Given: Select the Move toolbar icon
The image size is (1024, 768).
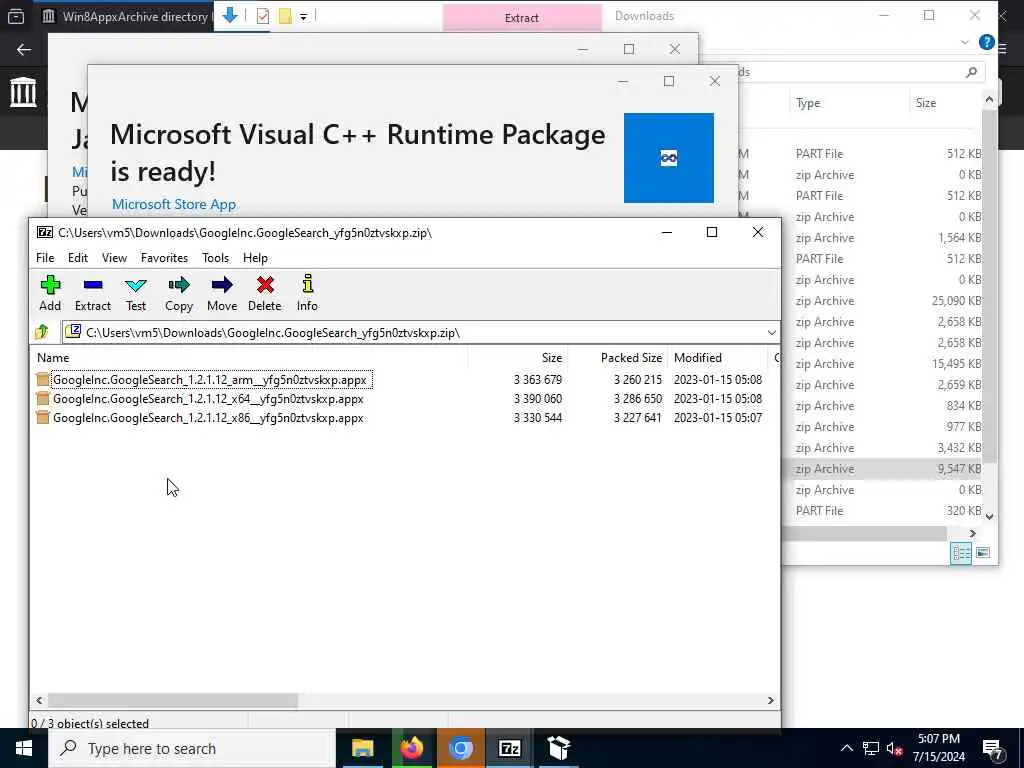Looking at the screenshot, I should (222, 293).
